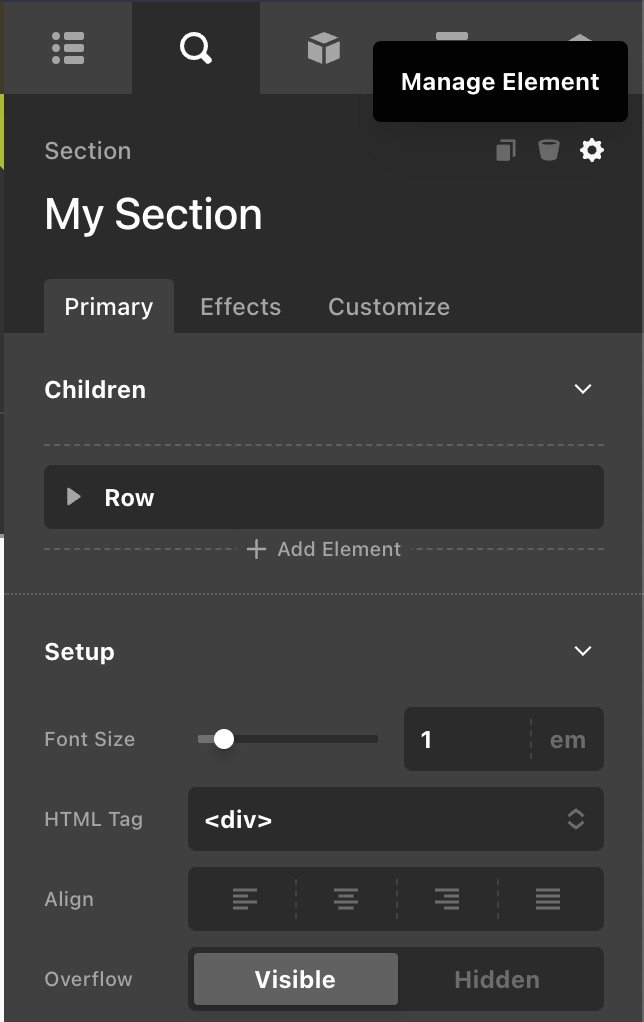Collapse the Children group chevron
This screenshot has height=1022, width=644.
point(583,389)
